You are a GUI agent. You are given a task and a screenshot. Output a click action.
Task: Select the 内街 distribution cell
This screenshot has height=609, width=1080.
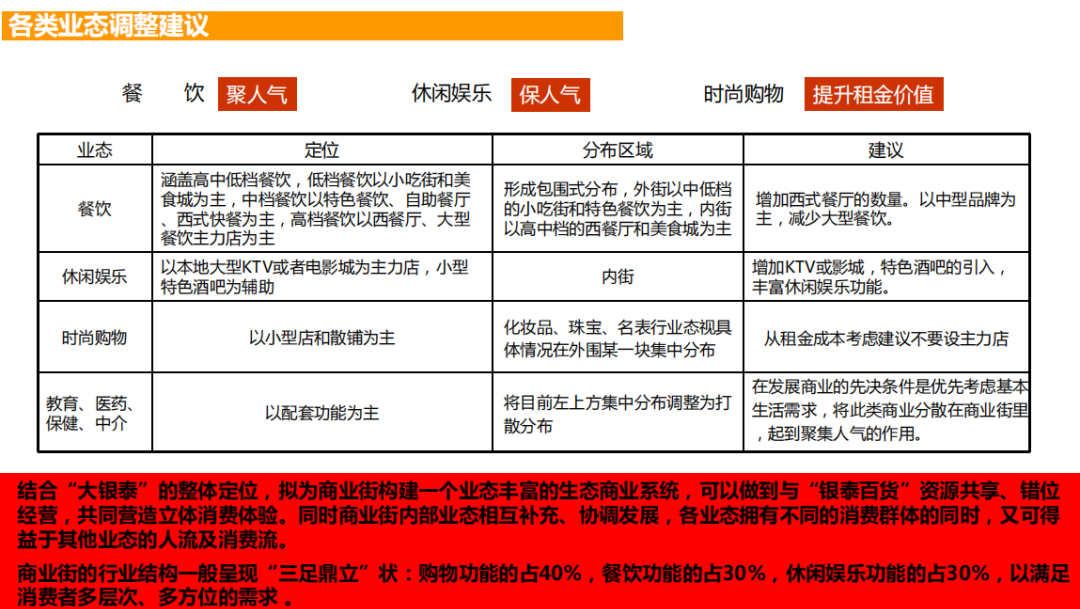pos(618,276)
